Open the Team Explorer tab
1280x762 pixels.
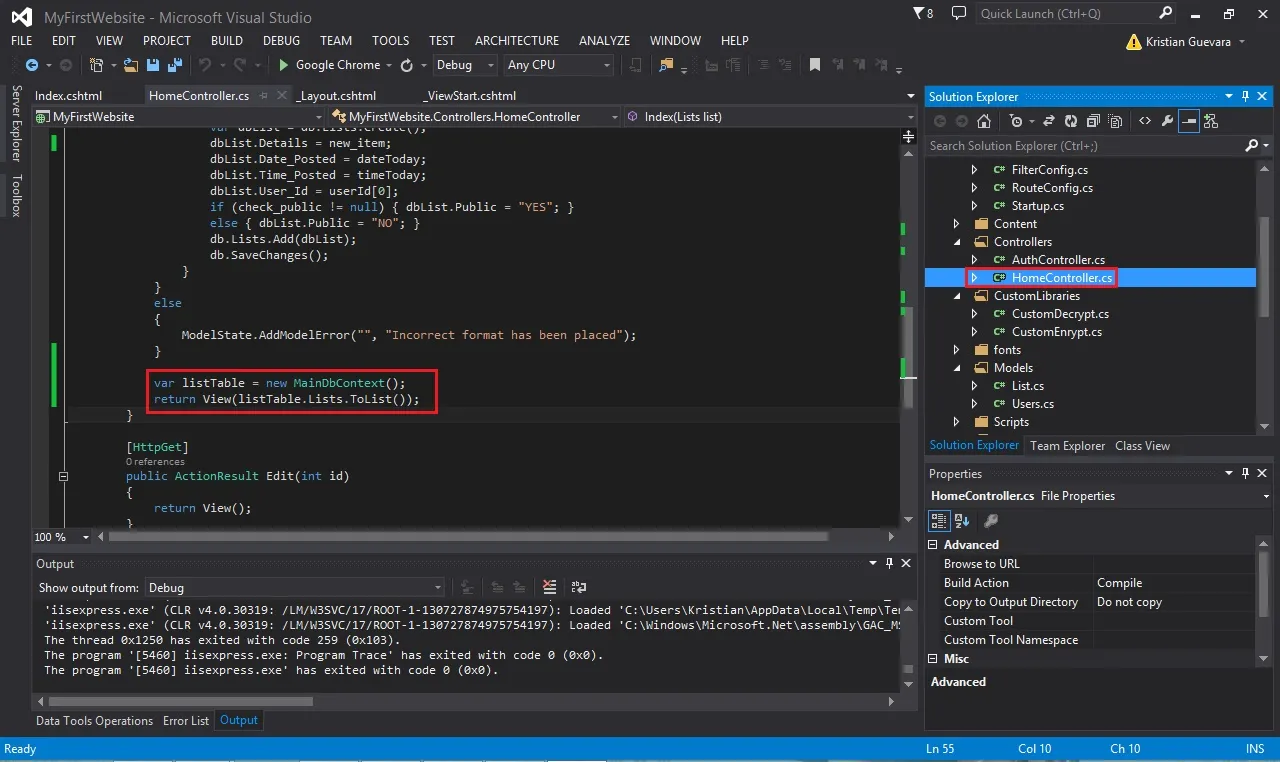(1068, 446)
